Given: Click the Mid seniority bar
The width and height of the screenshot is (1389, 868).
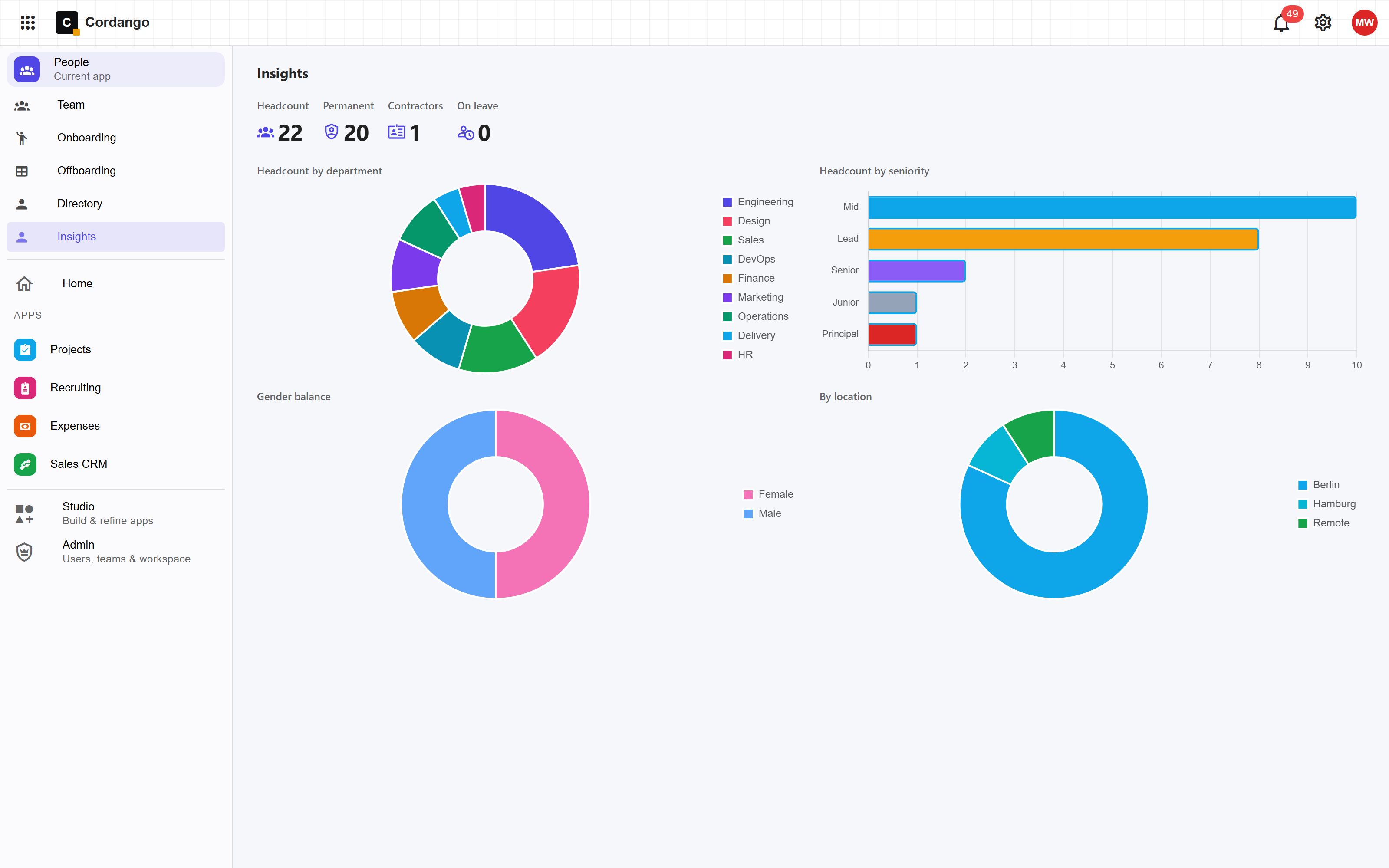Looking at the screenshot, I should point(1112,207).
